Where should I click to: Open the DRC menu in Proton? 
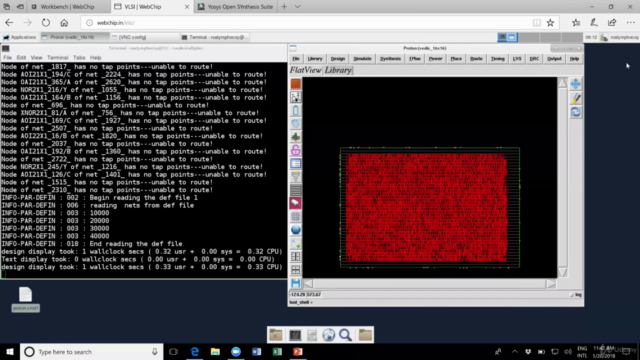pyautogui.click(x=534, y=59)
